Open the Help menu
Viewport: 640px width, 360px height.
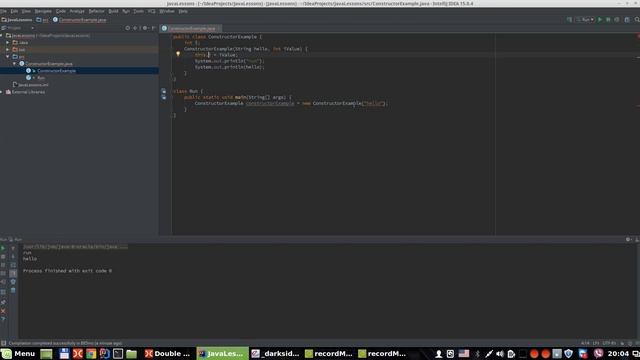click(183, 11)
